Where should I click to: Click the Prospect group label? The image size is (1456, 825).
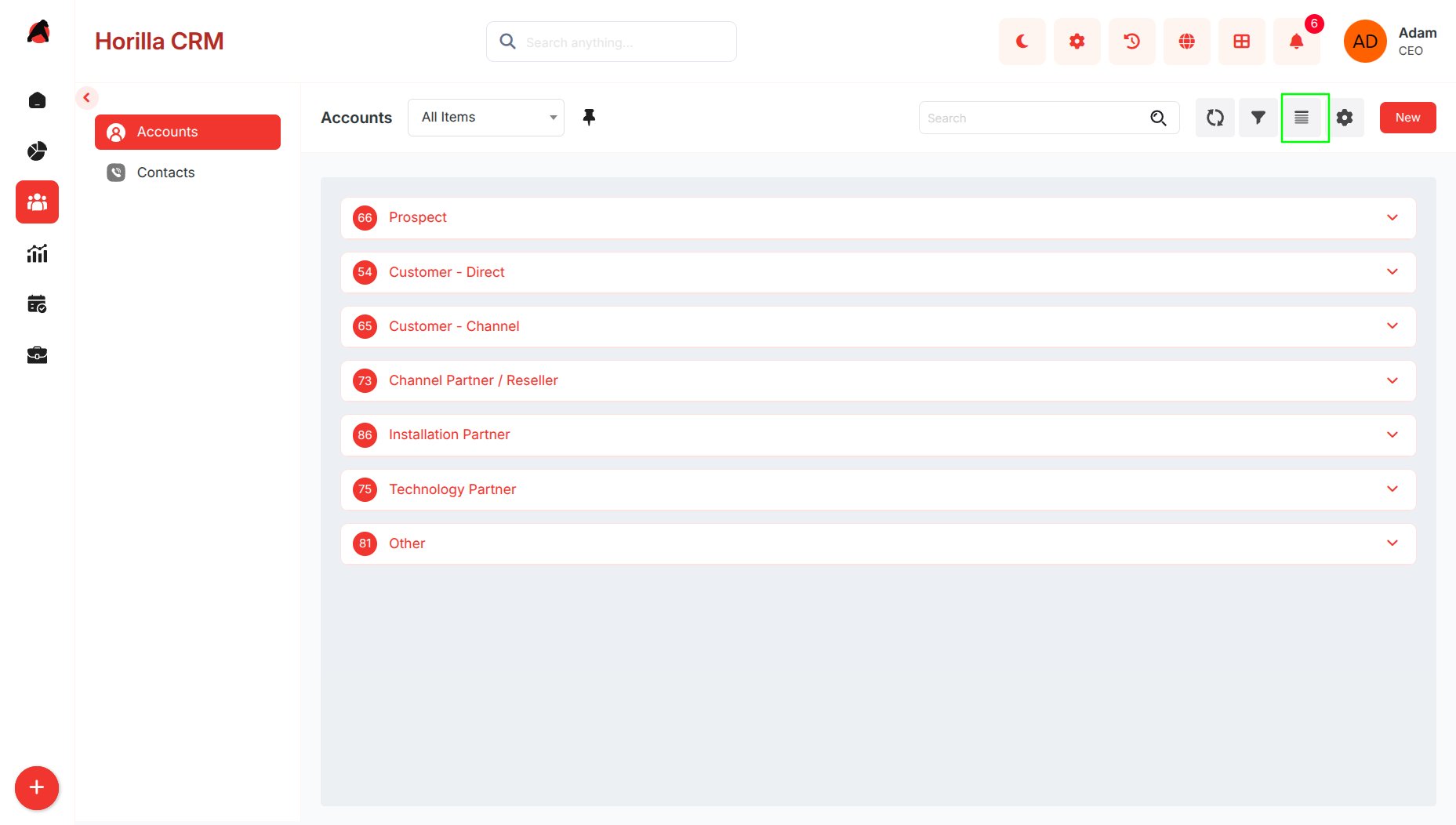pos(418,218)
